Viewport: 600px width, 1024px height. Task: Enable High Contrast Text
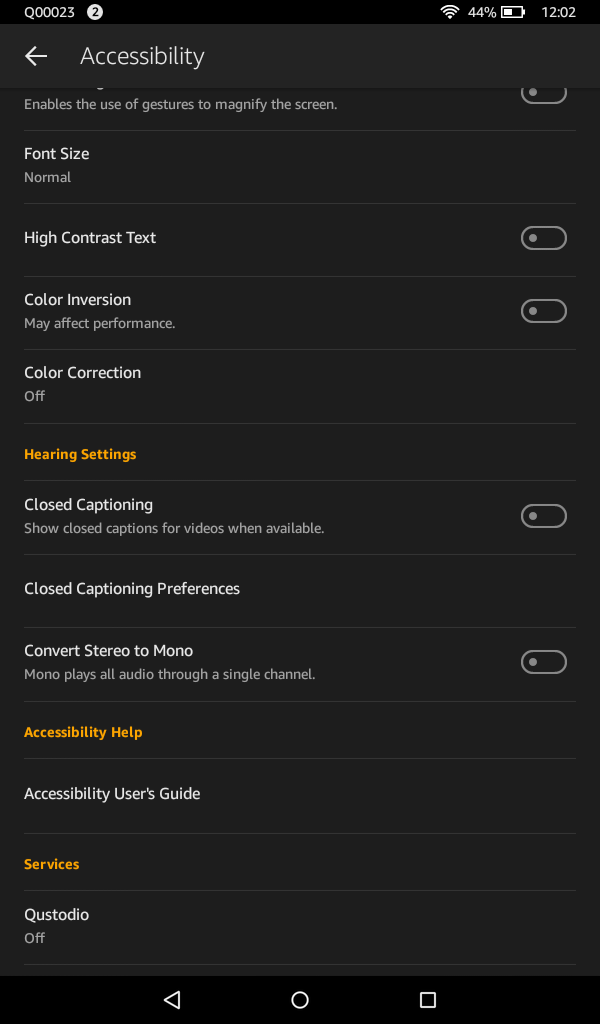(543, 238)
